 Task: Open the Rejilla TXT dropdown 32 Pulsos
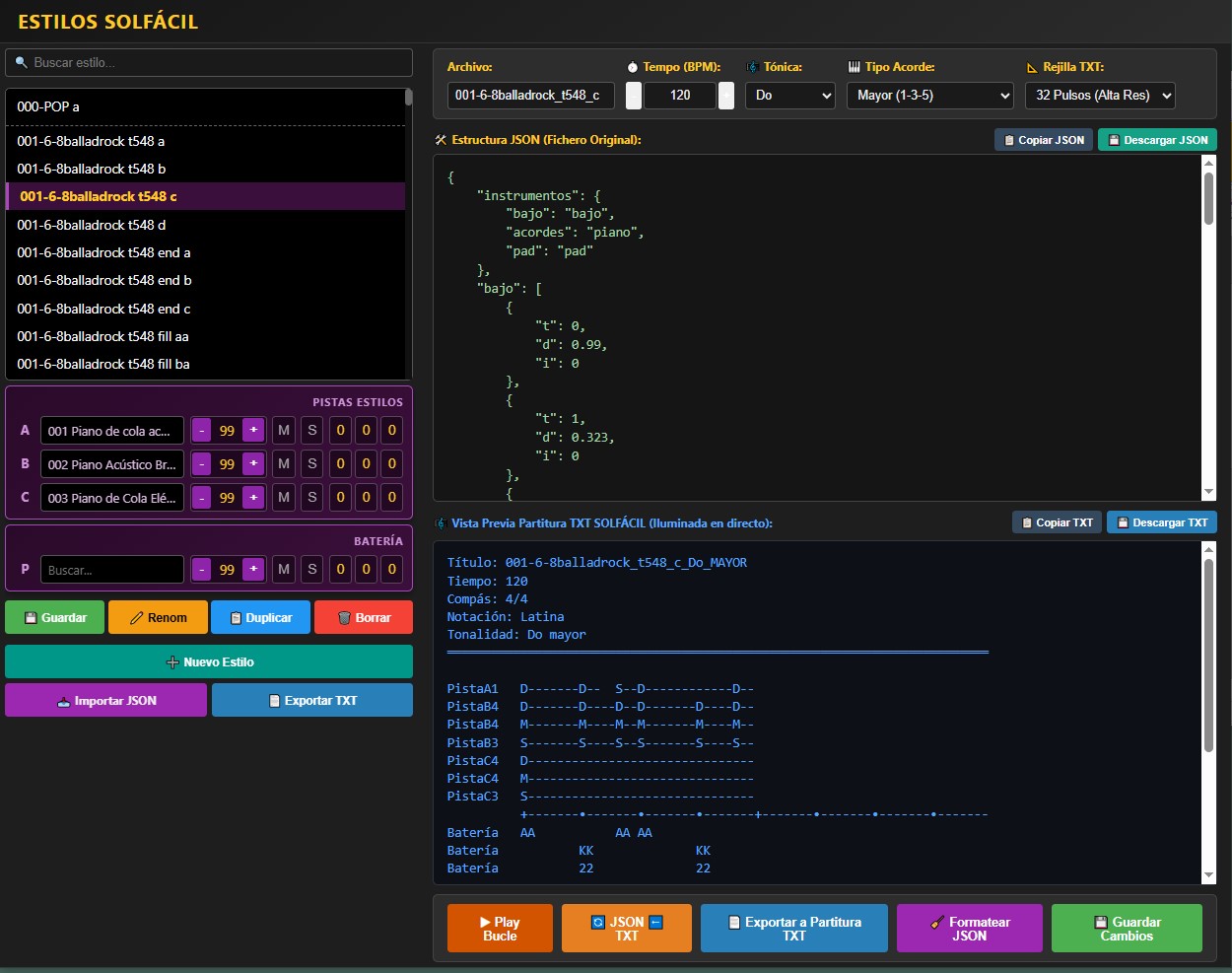pyautogui.click(x=1100, y=95)
